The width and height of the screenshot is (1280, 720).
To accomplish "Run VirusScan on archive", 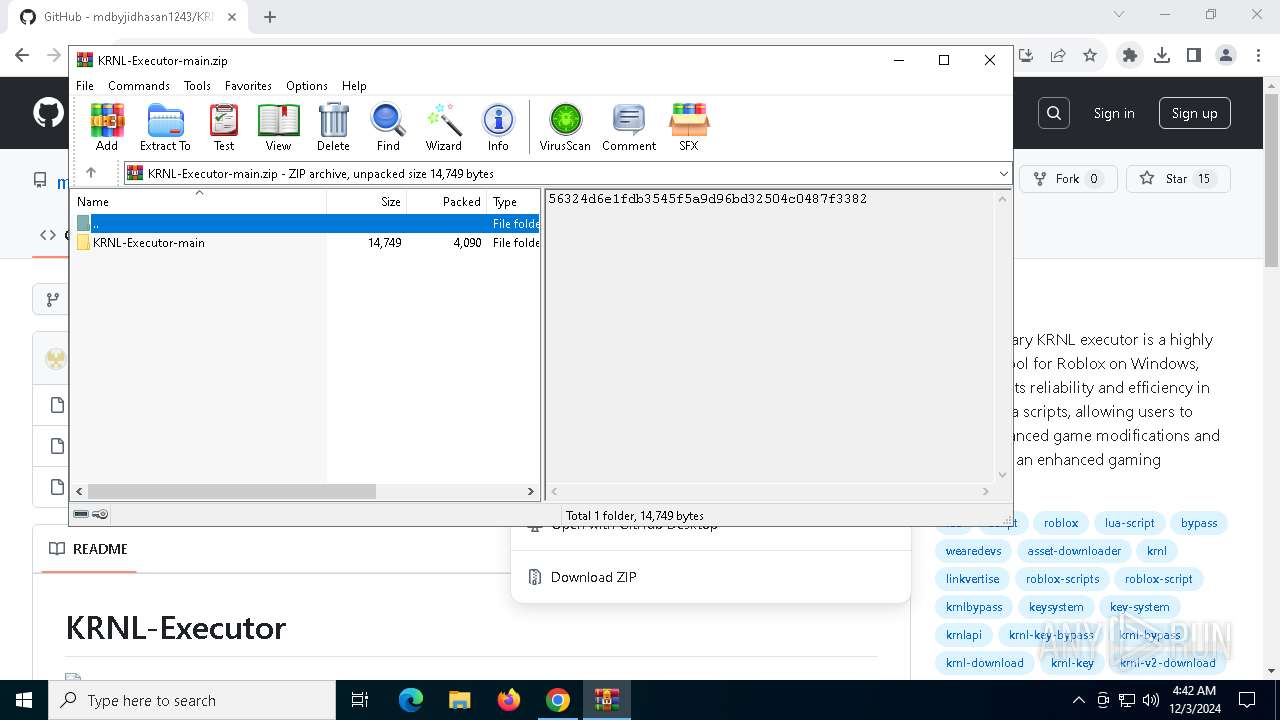I will coord(565,127).
